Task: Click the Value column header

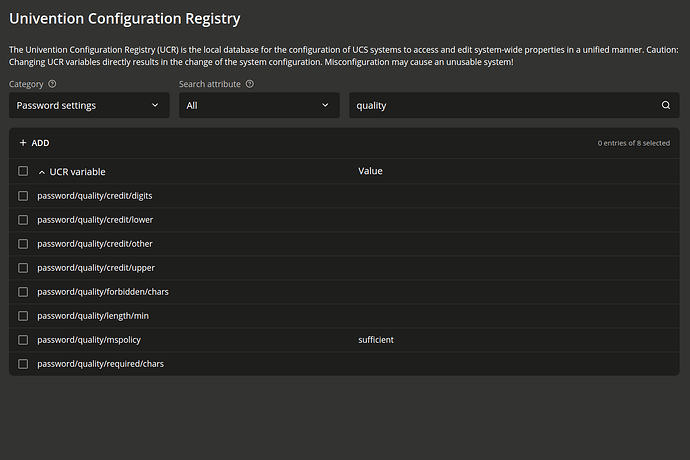Action: pyautogui.click(x=370, y=171)
